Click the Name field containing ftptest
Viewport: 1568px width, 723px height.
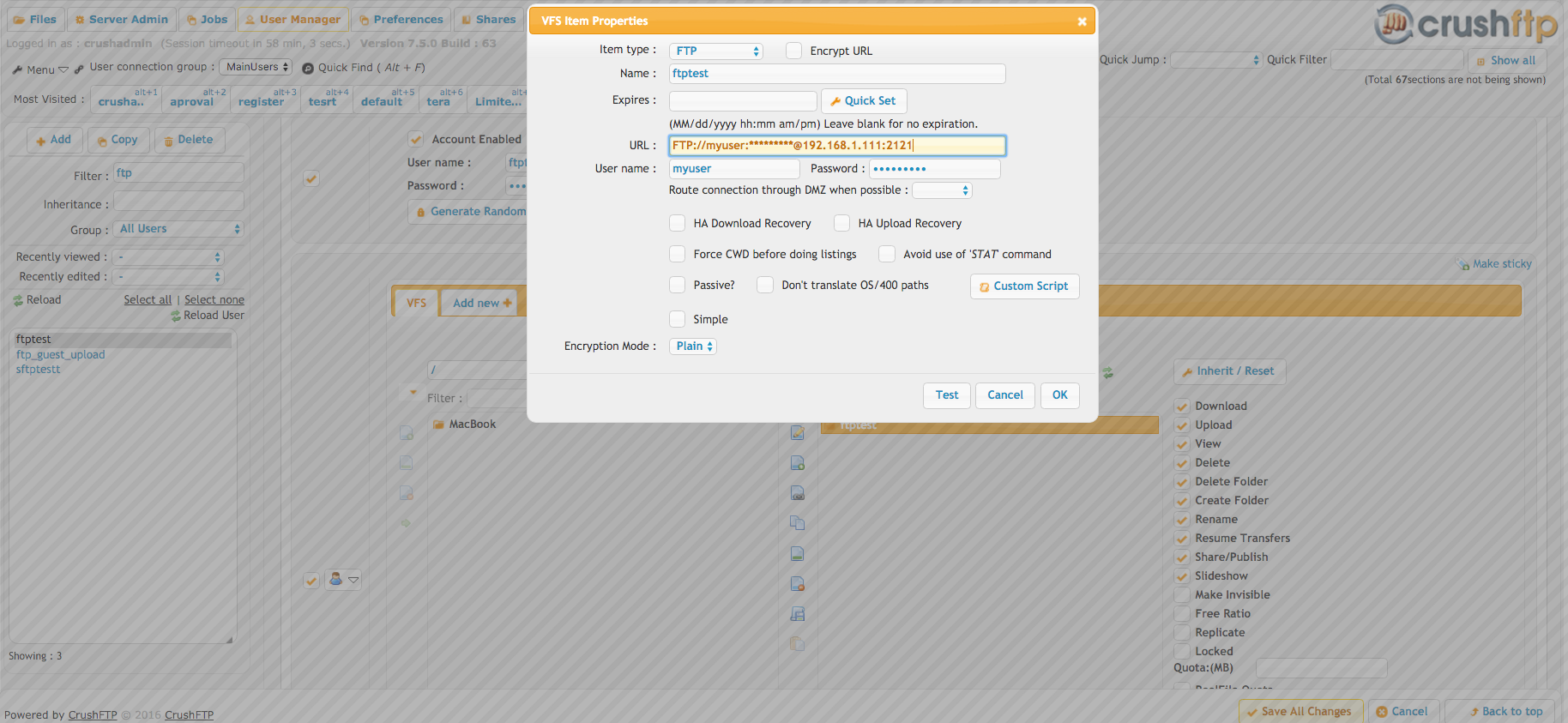tap(837, 74)
